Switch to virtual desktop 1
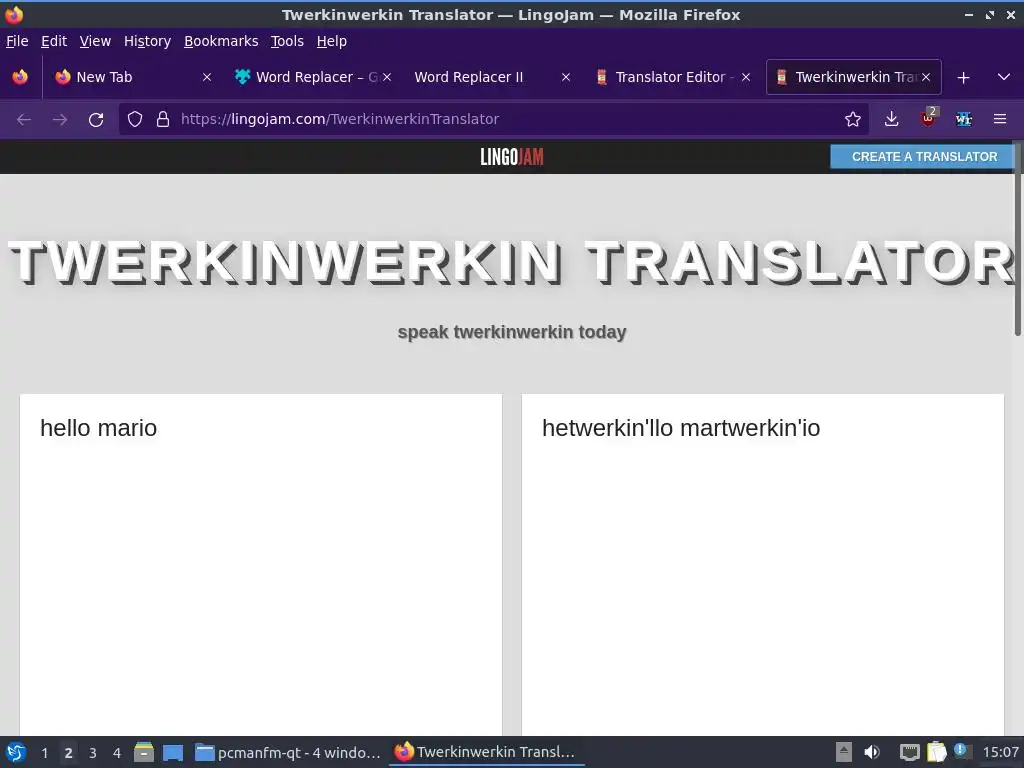 (44, 753)
